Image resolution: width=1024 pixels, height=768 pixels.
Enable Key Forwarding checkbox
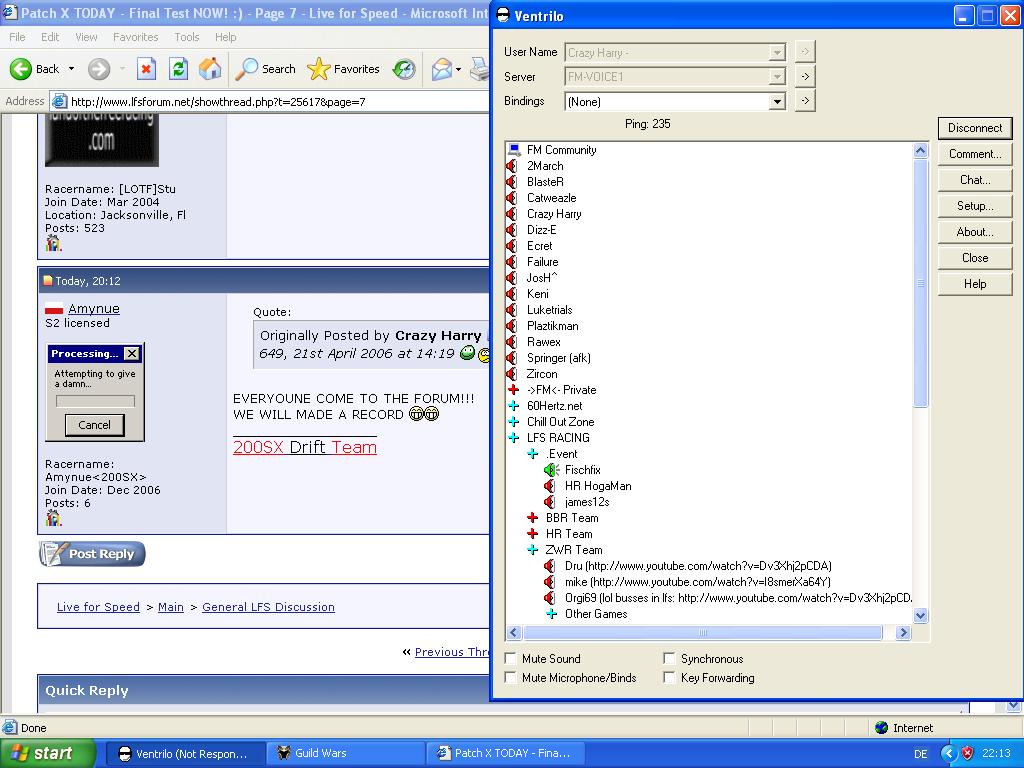[x=669, y=677]
